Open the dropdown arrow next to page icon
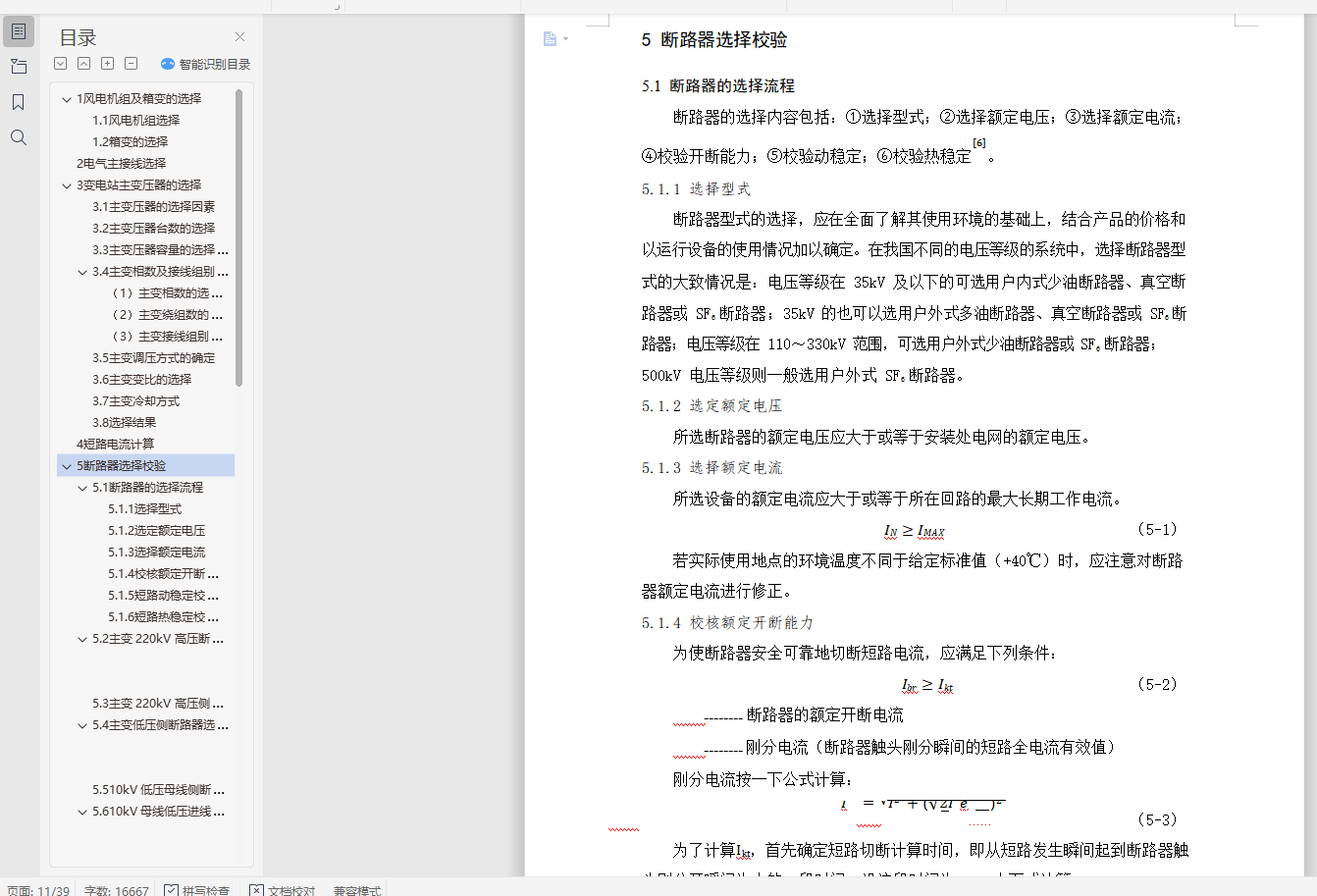This screenshot has height=896, width=1317. pyautogui.click(x=565, y=39)
